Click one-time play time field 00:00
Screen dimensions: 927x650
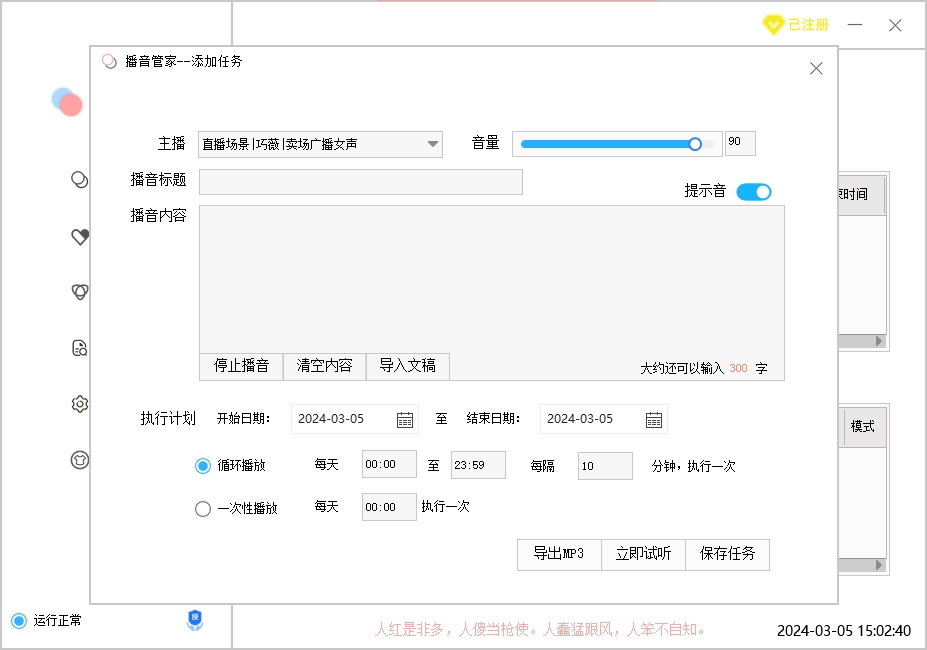389,507
